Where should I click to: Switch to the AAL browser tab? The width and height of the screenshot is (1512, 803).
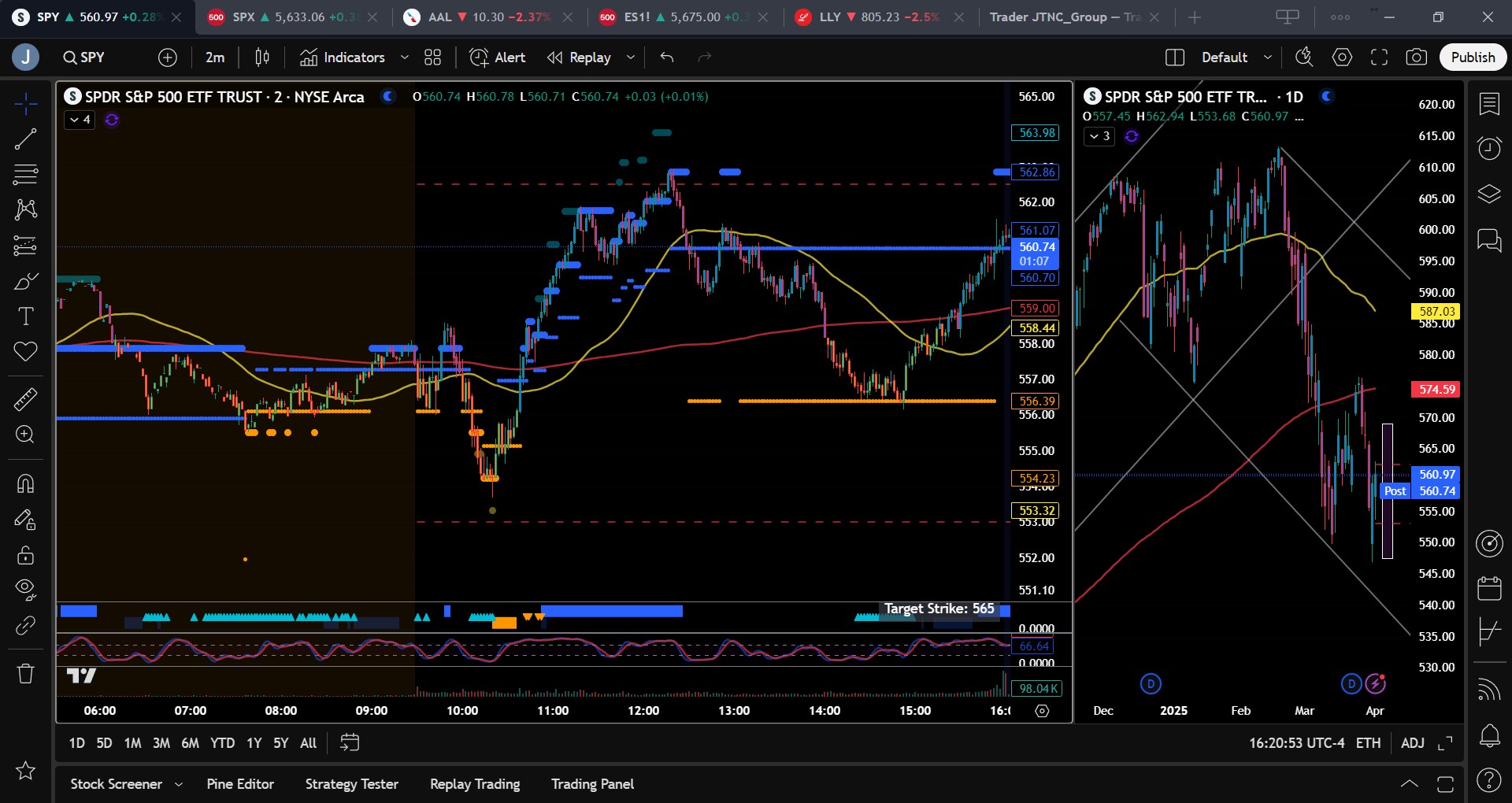coord(488,17)
